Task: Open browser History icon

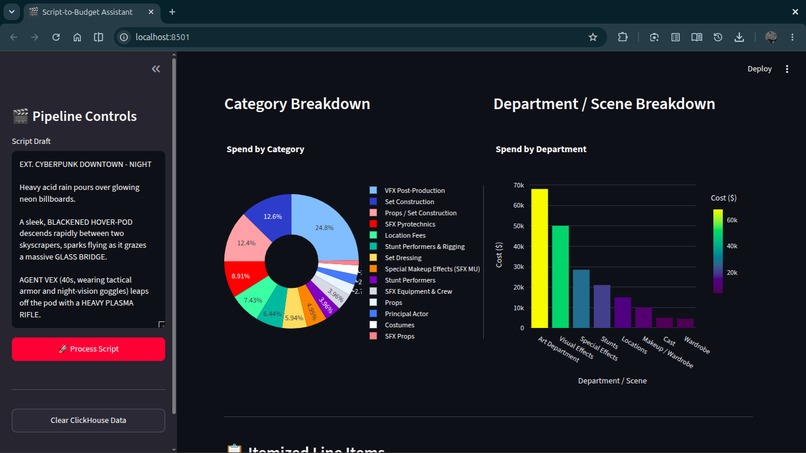Action: (x=718, y=37)
